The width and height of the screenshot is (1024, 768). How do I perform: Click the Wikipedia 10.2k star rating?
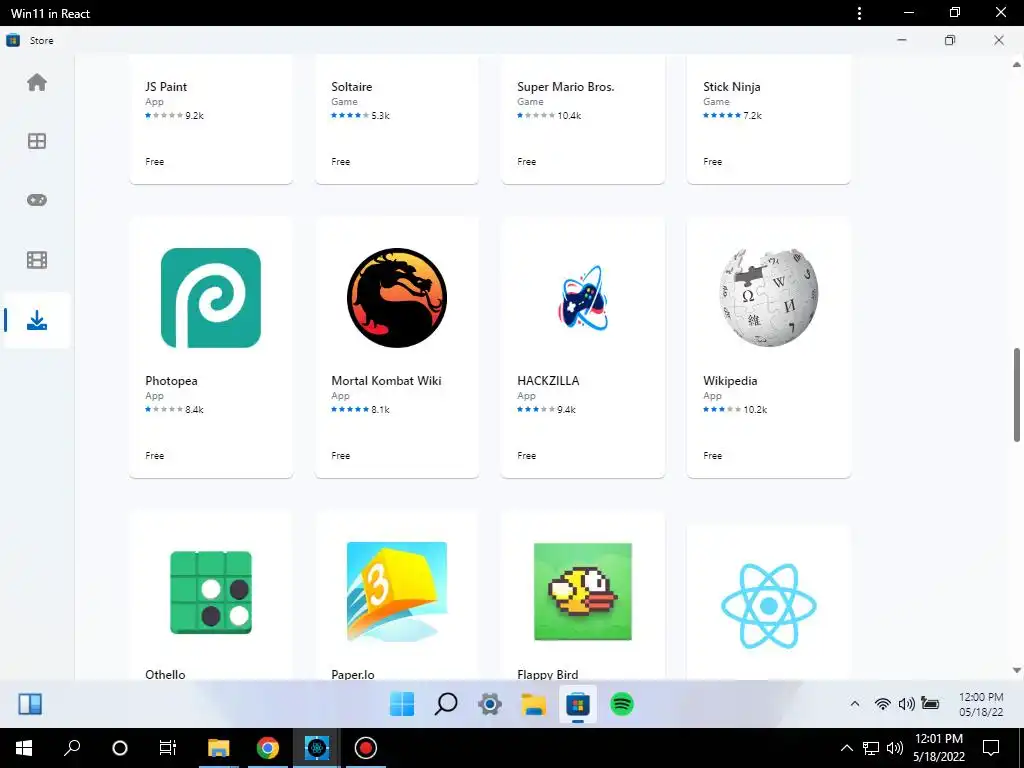pos(735,409)
